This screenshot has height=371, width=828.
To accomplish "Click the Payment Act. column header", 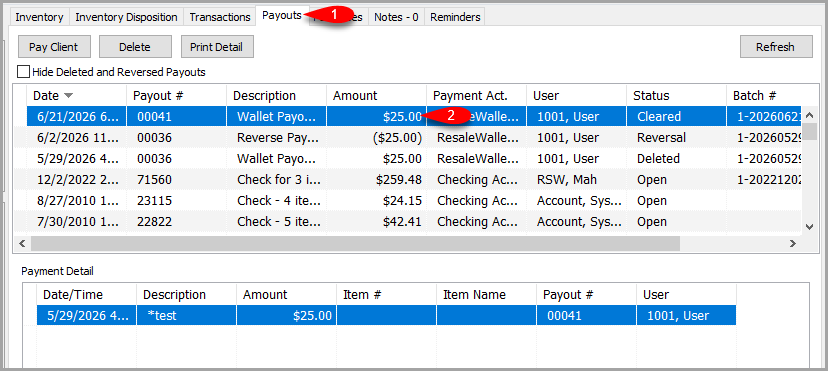I will (x=476, y=96).
